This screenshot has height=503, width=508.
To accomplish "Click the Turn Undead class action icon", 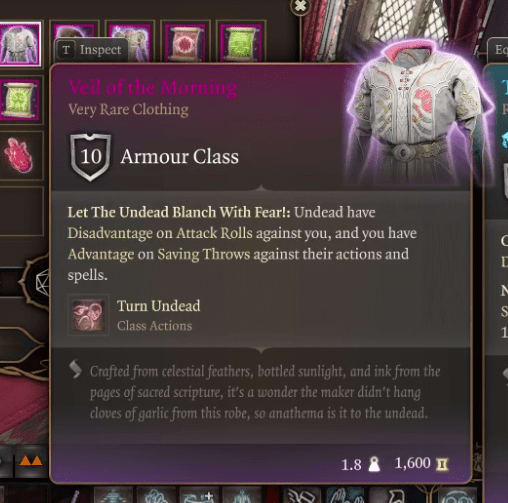I will [88, 315].
